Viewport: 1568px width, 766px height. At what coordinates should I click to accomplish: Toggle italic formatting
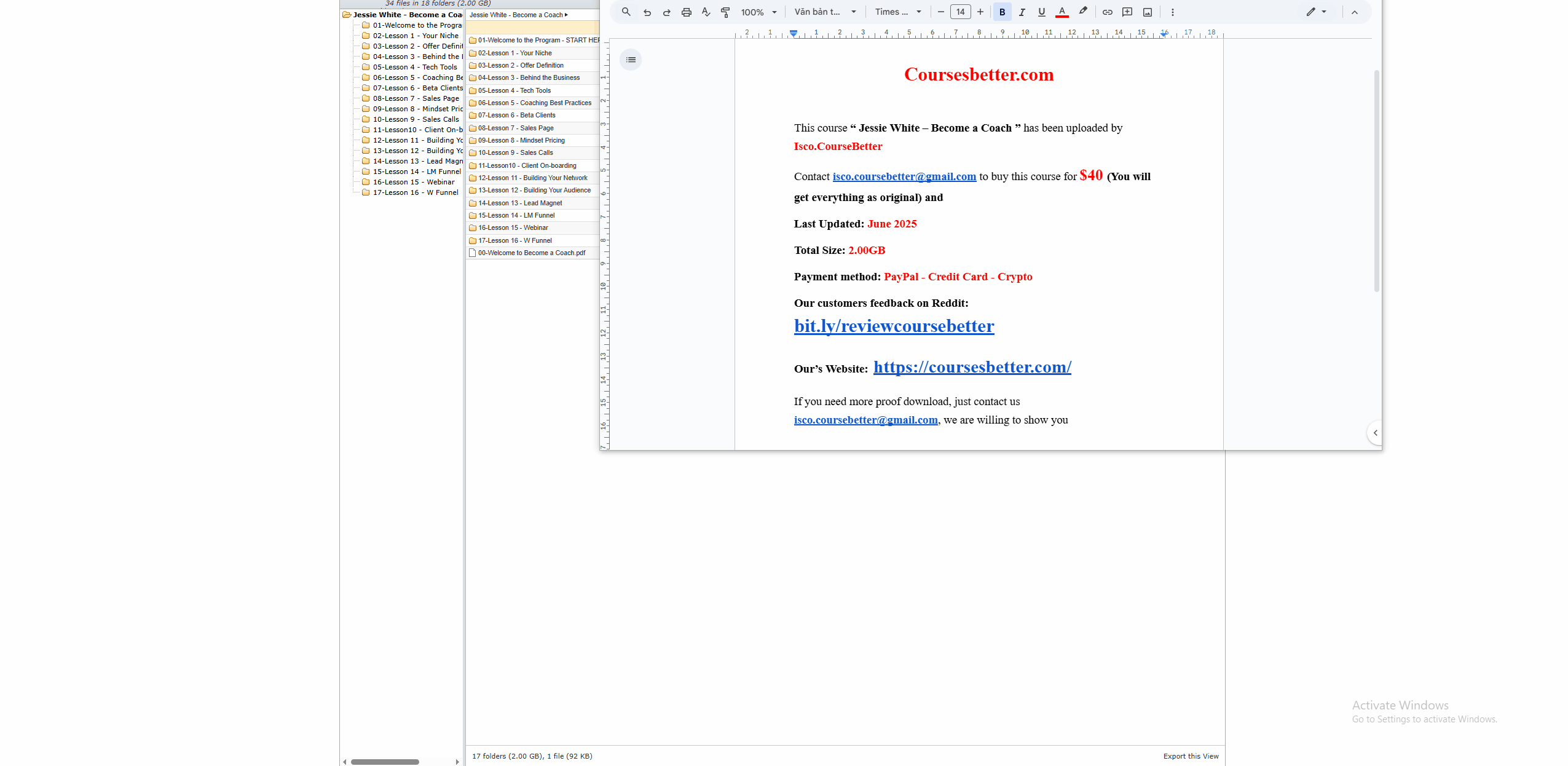[x=1022, y=12]
